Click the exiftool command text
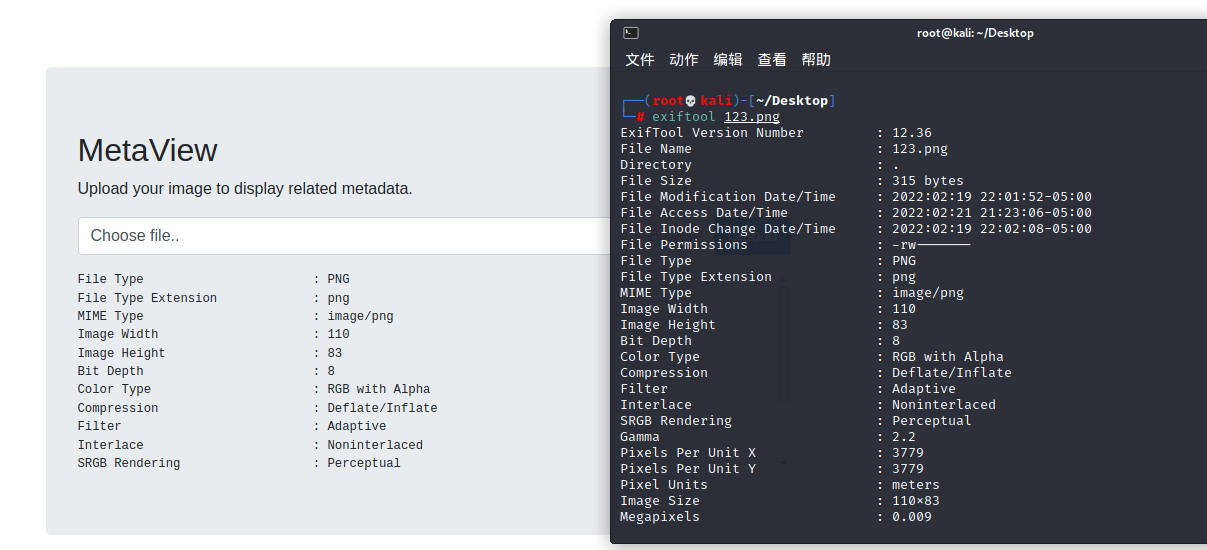 tap(684, 117)
